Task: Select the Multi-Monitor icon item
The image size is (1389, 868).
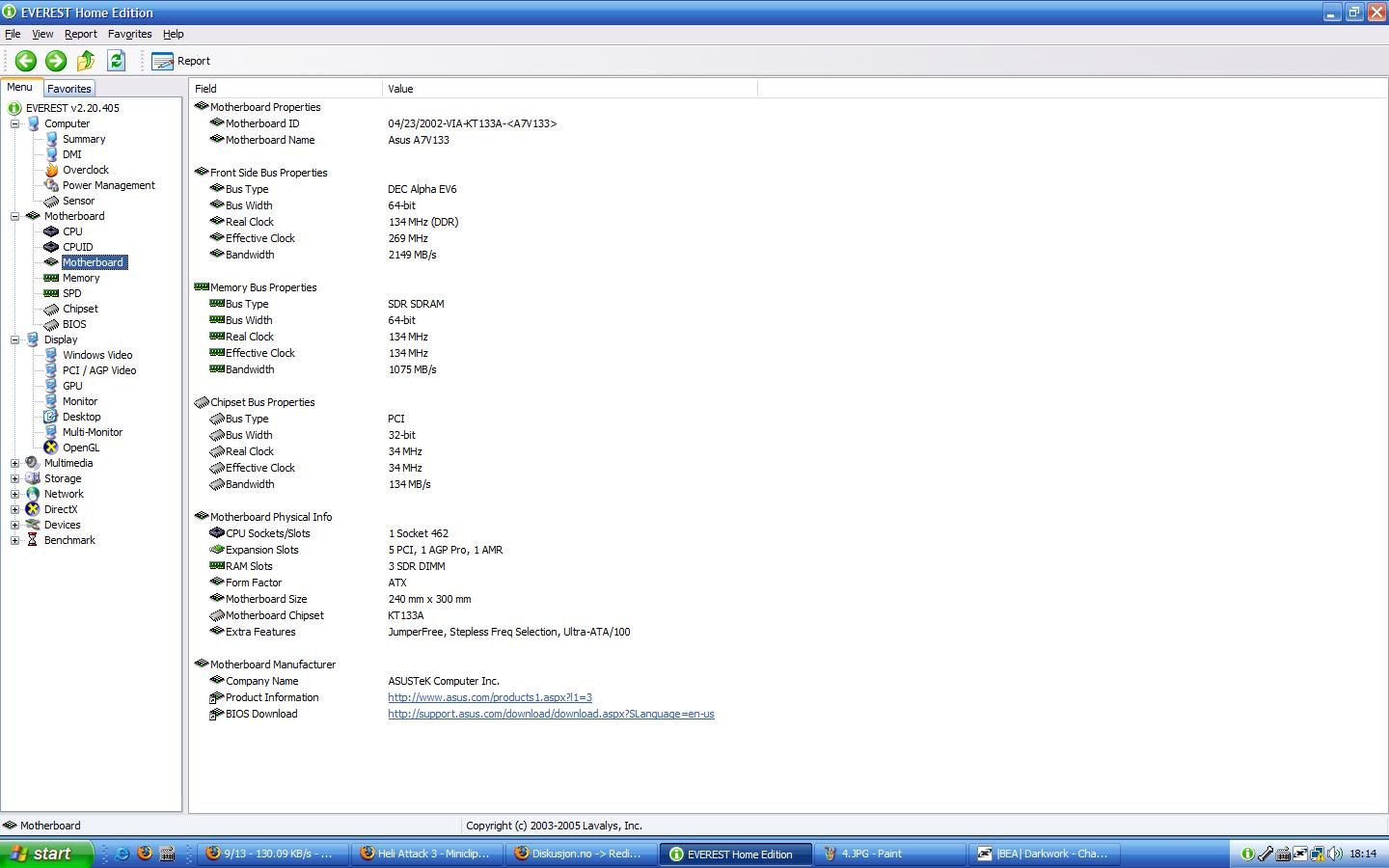Action: click(x=52, y=432)
